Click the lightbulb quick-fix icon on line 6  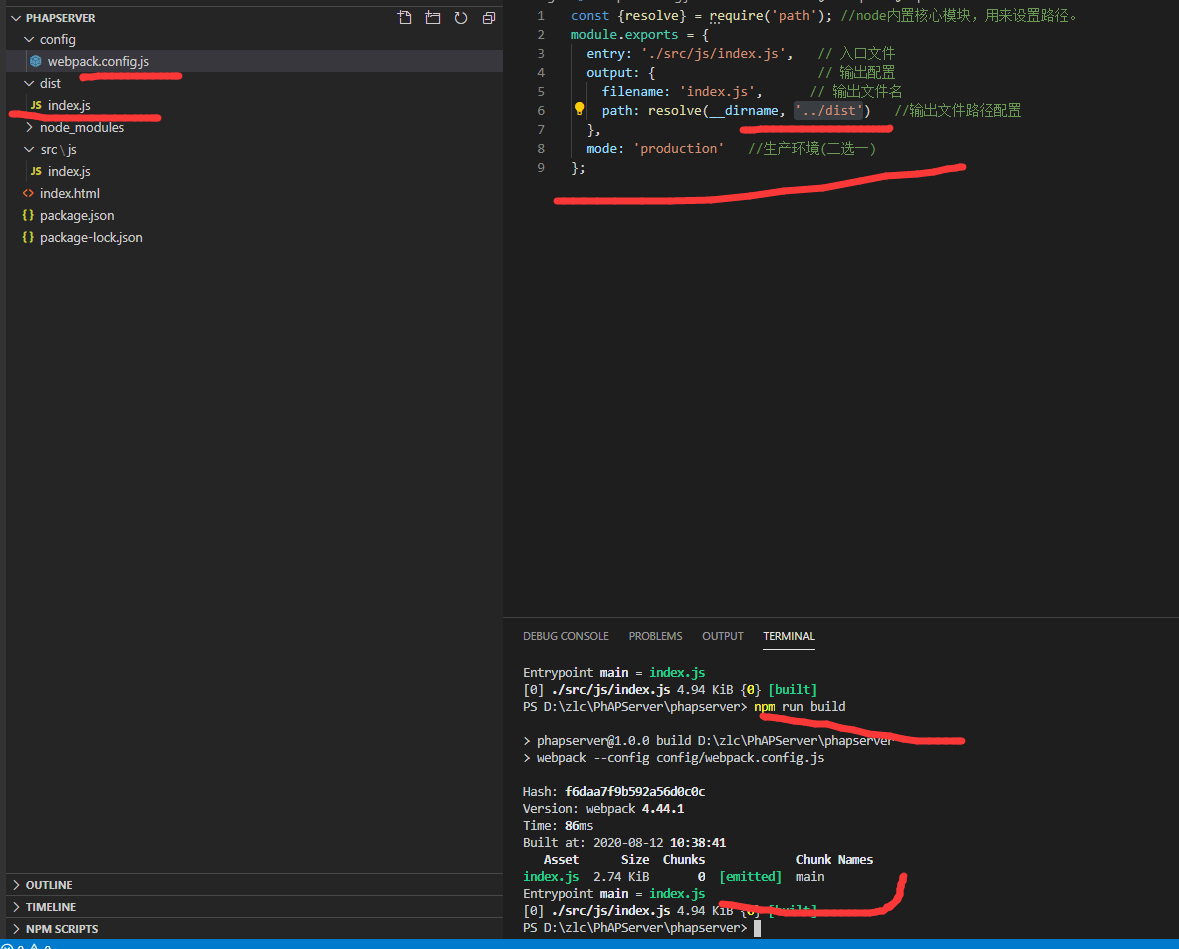(x=579, y=110)
